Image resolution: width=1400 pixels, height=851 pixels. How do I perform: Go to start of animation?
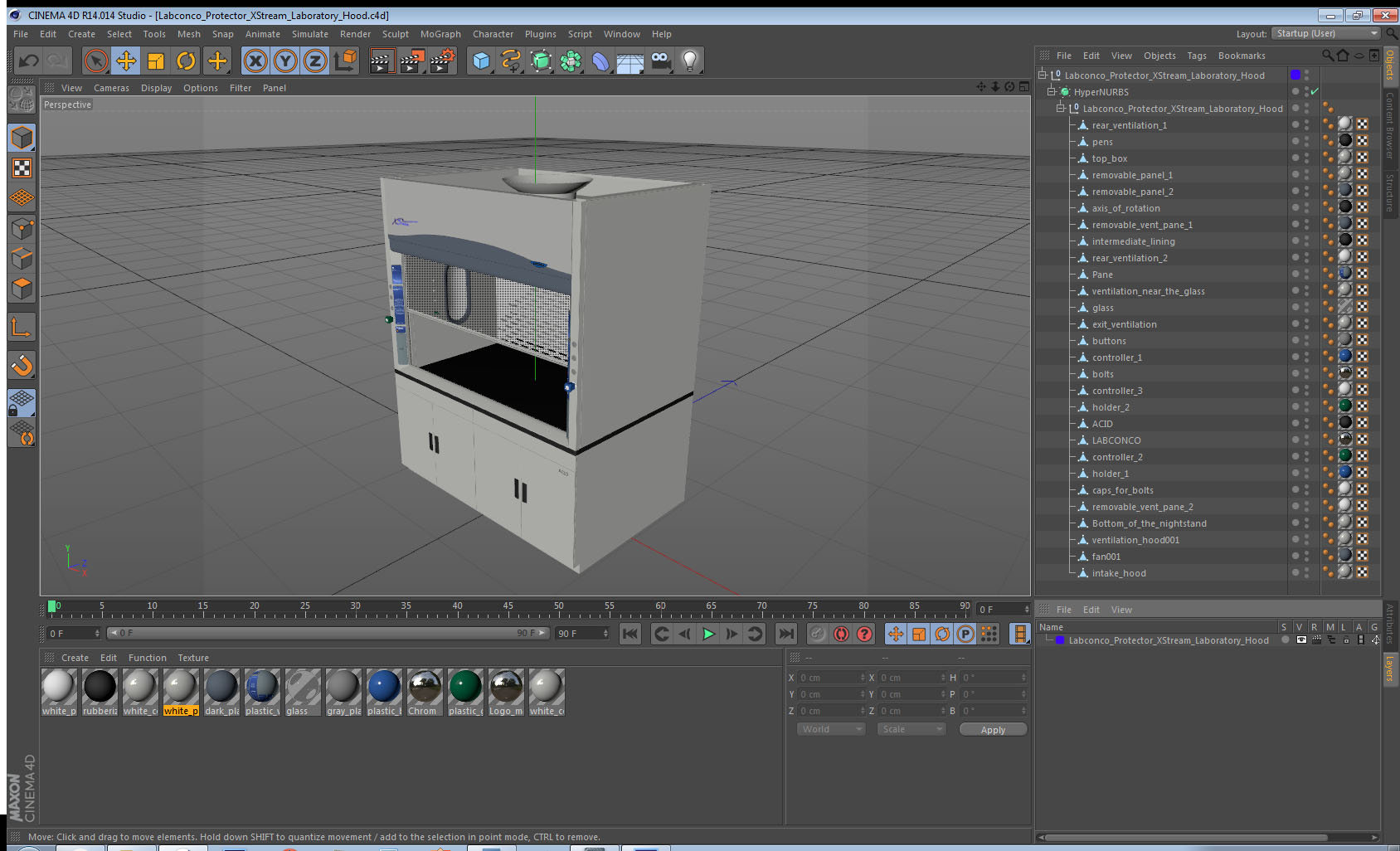630,634
